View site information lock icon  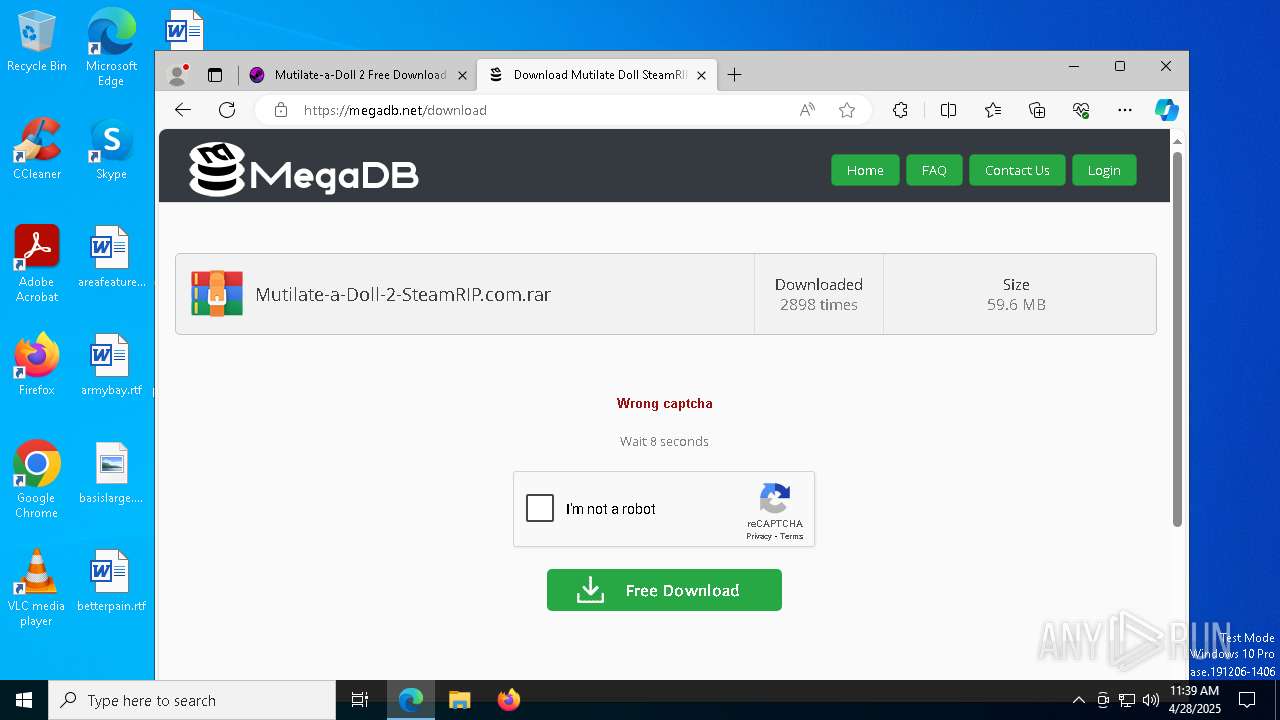tap(281, 110)
